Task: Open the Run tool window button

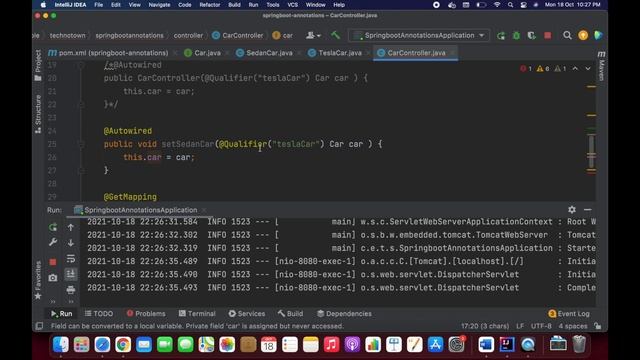Action: [x=61, y=313]
